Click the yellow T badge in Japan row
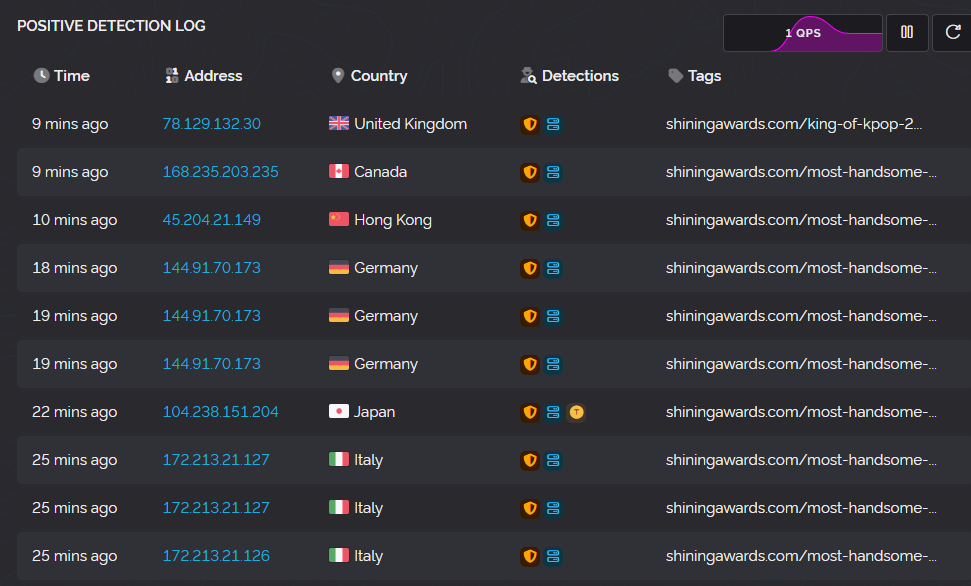This screenshot has width=971, height=586. (576, 412)
